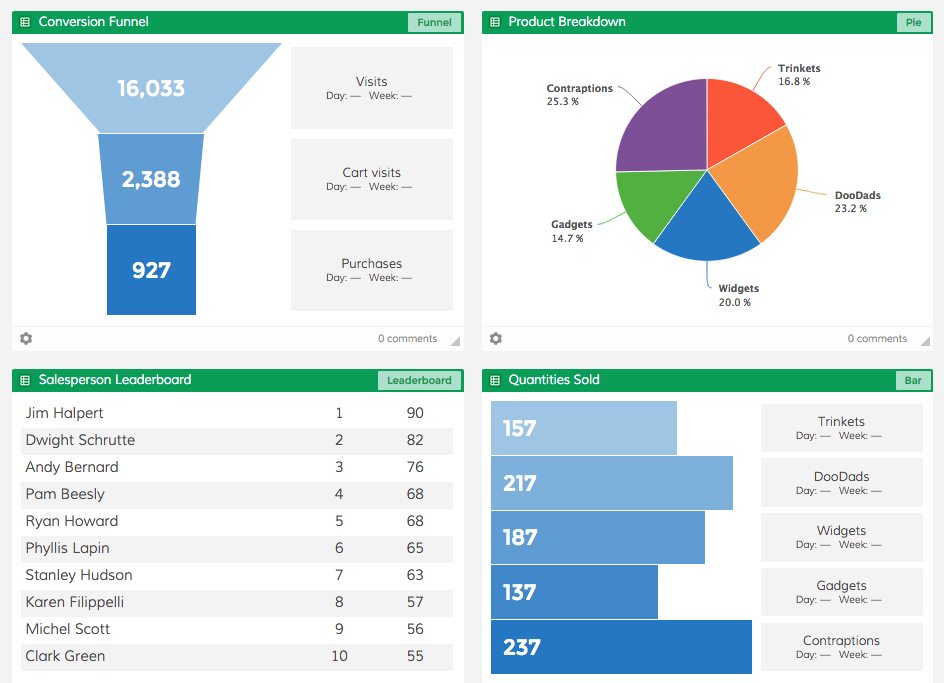Click the 137 bar in Quantities Sold
This screenshot has width=944, height=683.
coord(574,592)
